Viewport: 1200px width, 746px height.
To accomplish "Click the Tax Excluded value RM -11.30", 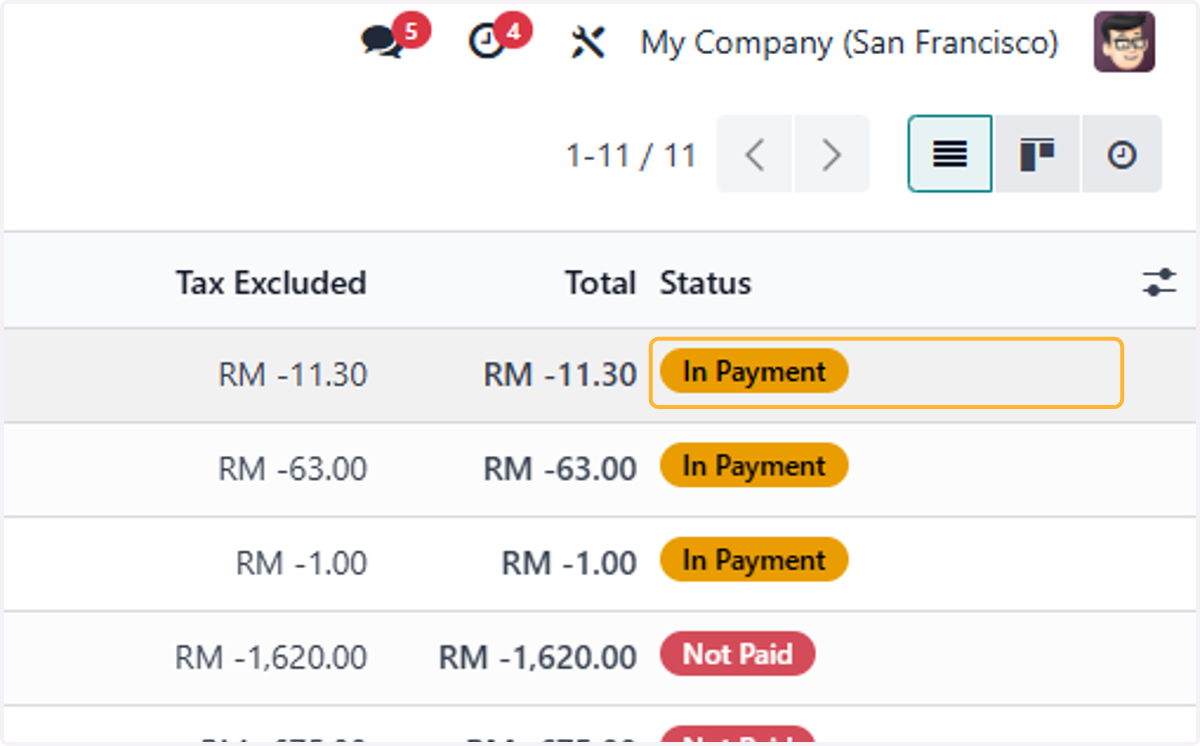I will [293, 375].
